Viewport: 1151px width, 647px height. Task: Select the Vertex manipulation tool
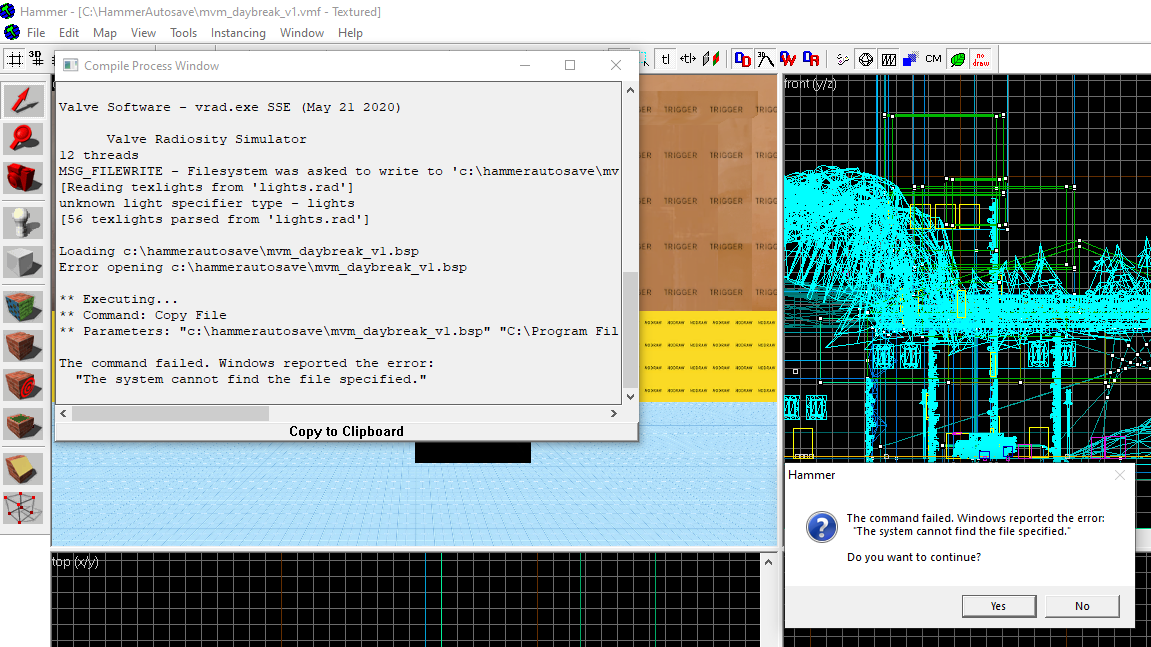click(x=23, y=508)
